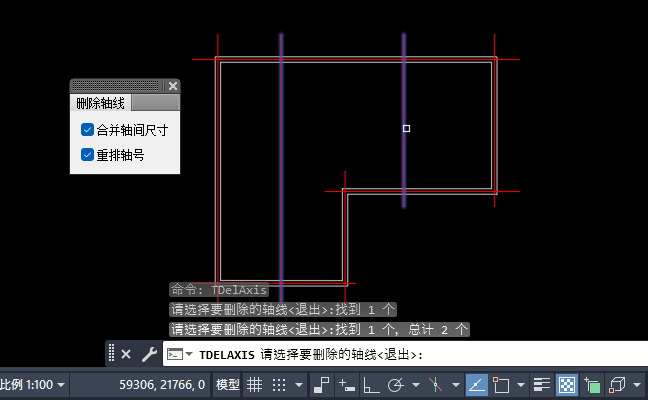Click coordinates readout 59306, 21766, 0
The height and width of the screenshot is (400, 648).
tap(162, 385)
